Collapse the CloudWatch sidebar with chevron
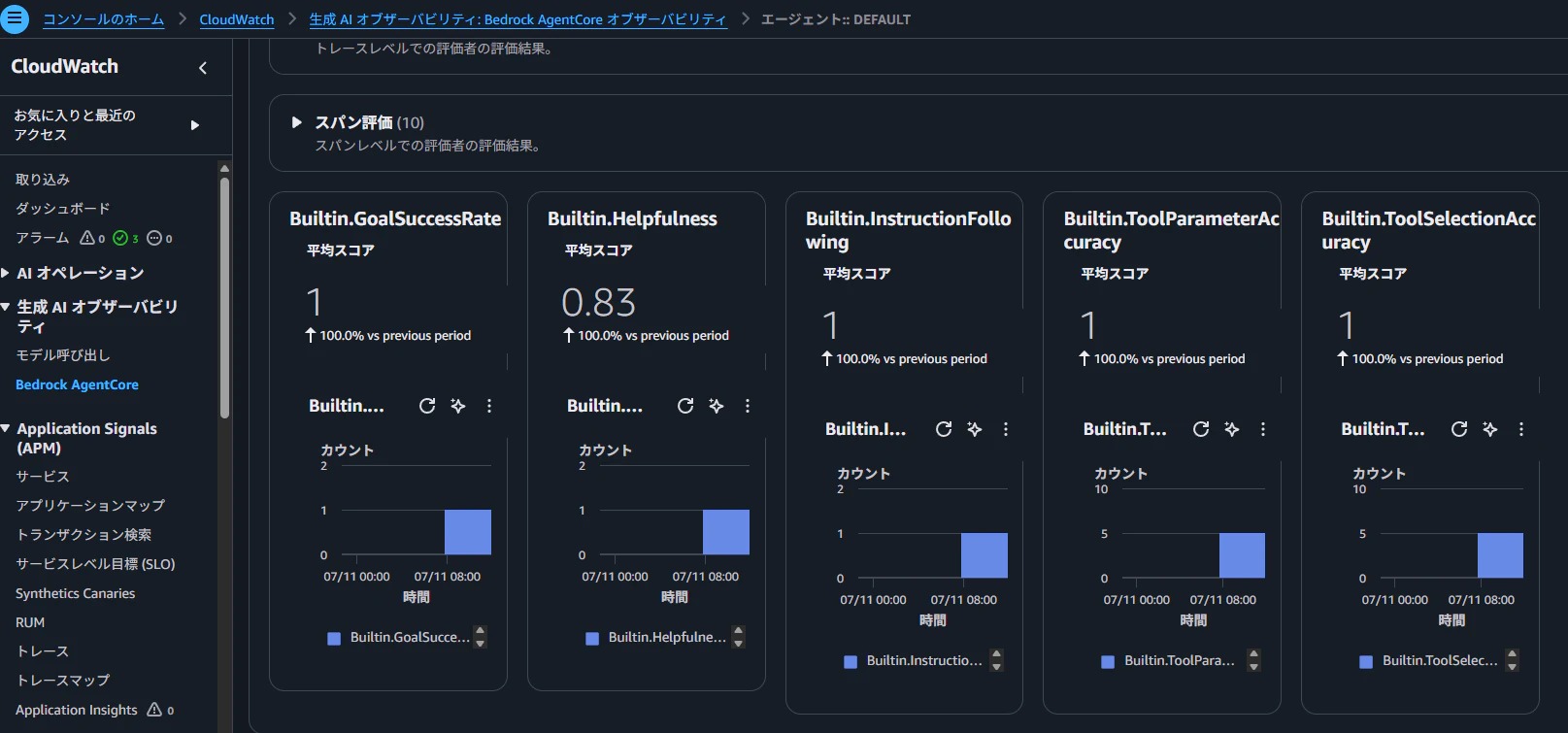The height and width of the screenshot is (733, 1568). (203, 68)
